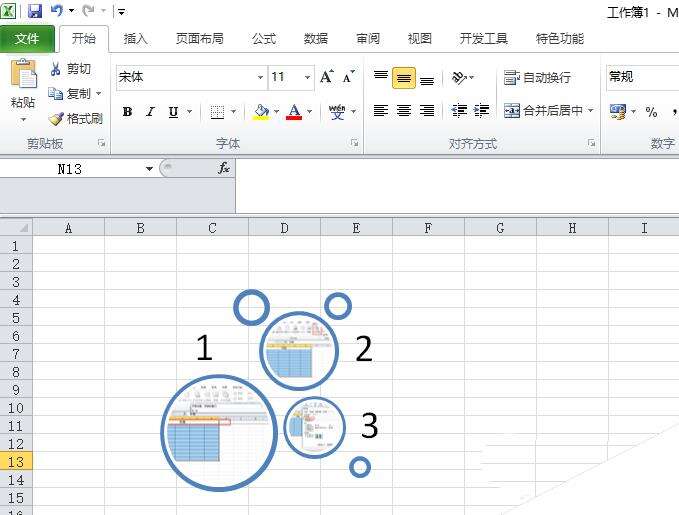Switch to the 视图 View tab

(x=420, y=39)
